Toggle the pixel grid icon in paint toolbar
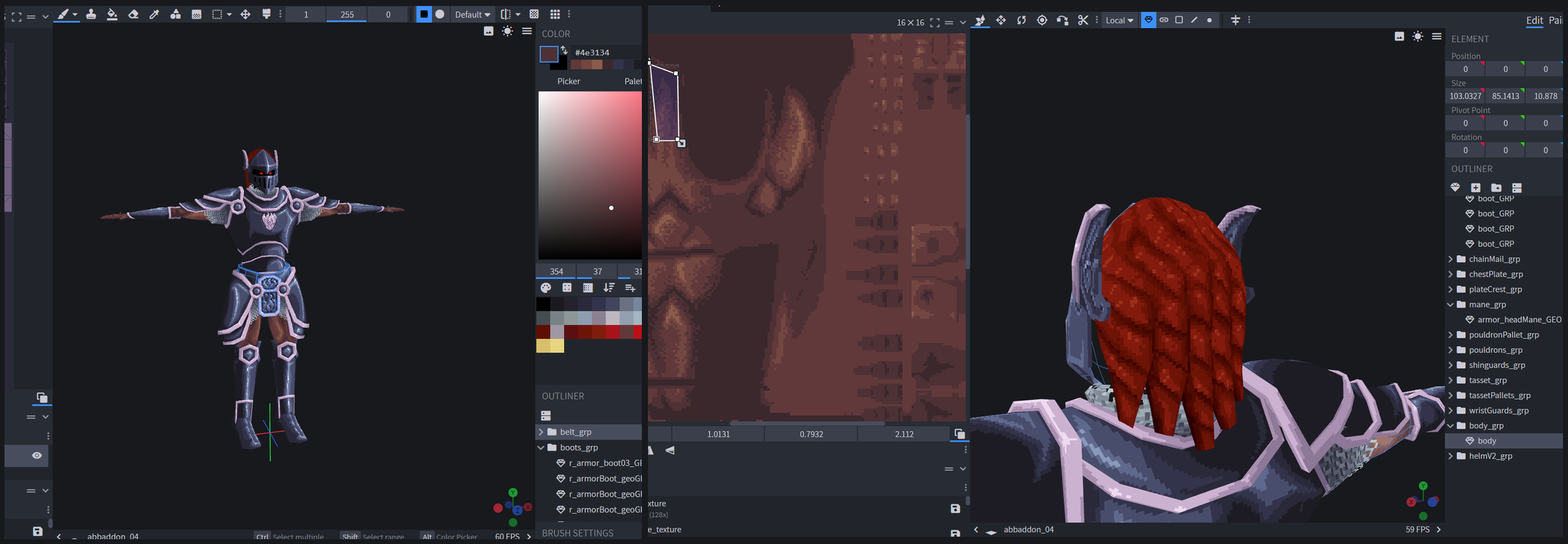Viewport: 1568px width, 544px height. (555, 14)
